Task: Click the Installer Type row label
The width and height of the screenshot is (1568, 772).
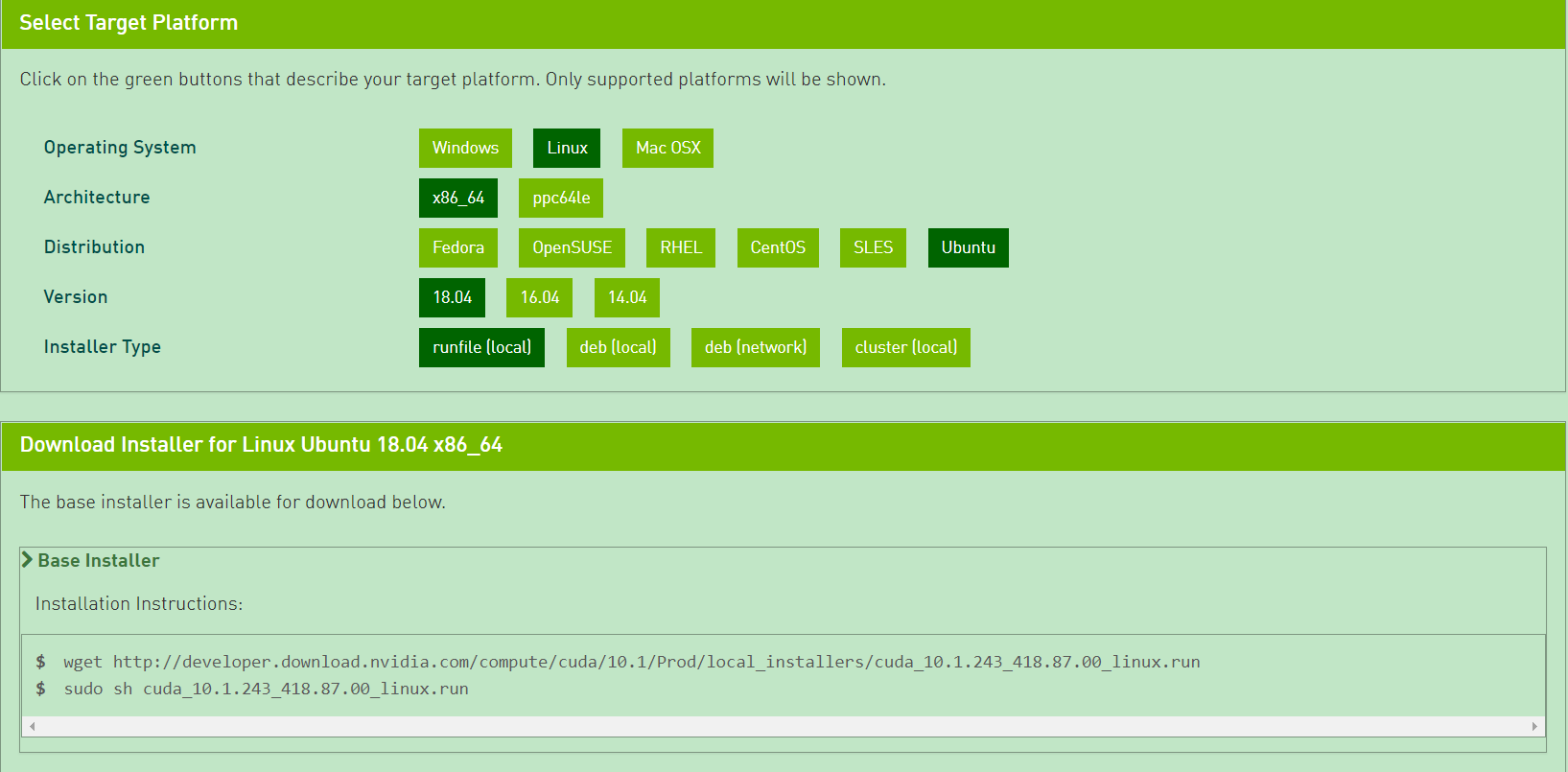Action: [x=103, y=347]
